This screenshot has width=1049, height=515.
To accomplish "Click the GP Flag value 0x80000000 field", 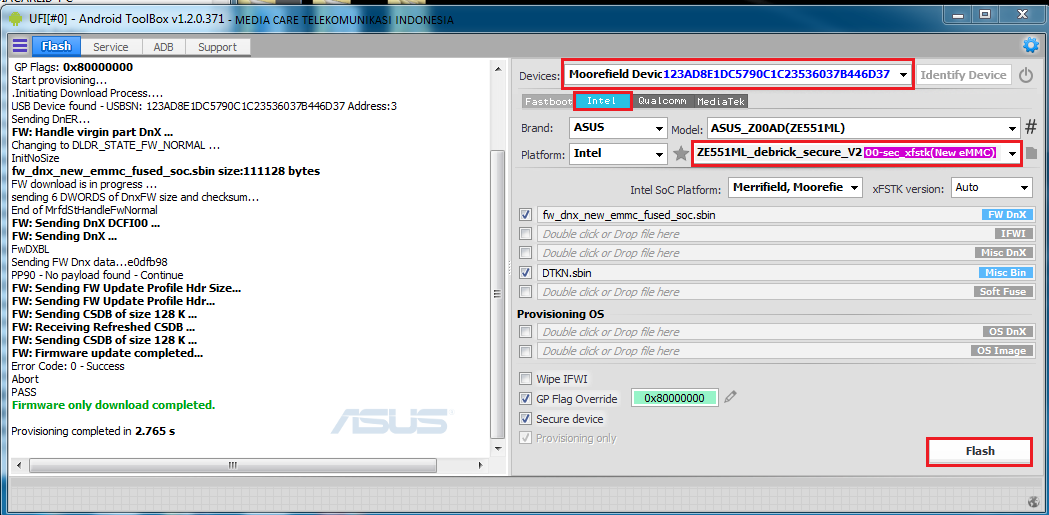I will [x=674, y=398].
